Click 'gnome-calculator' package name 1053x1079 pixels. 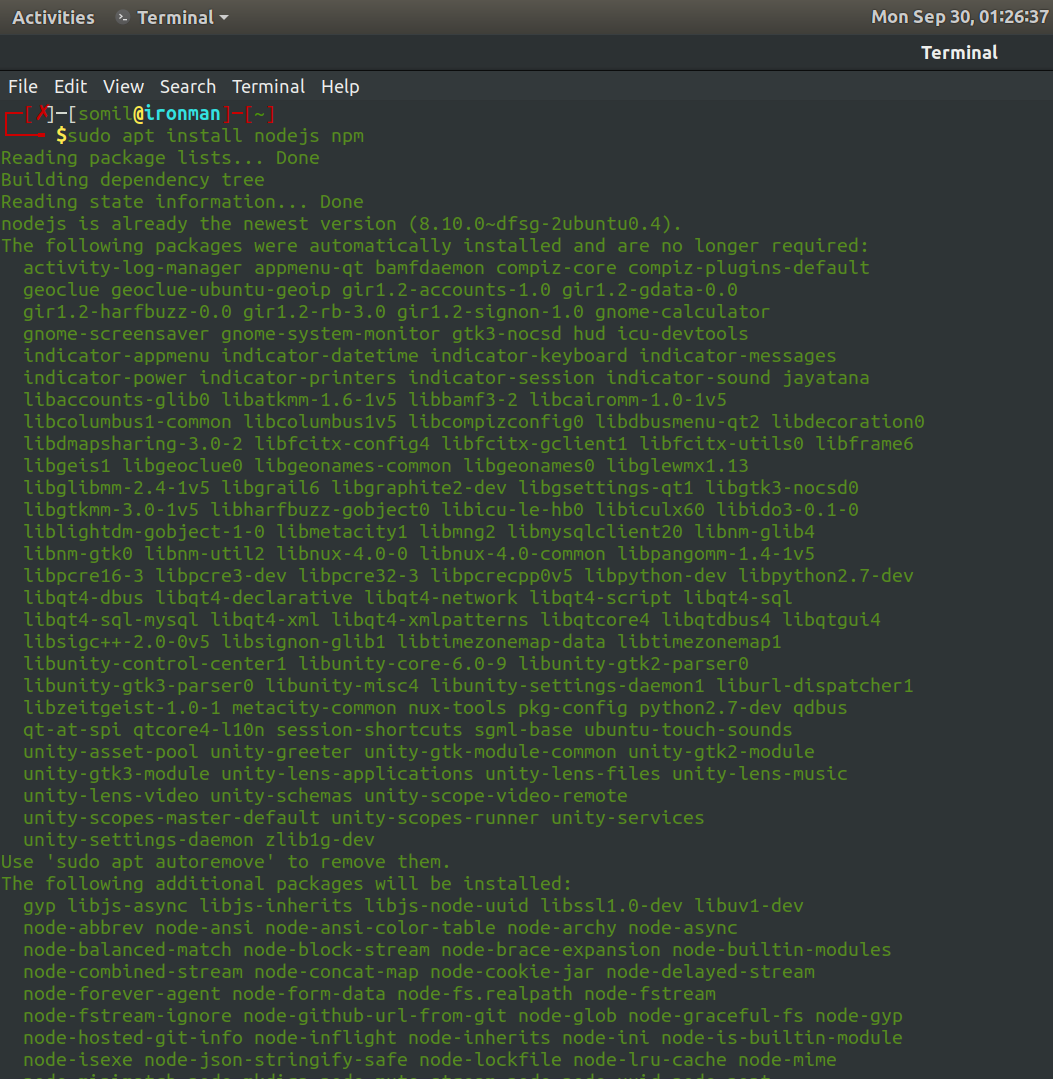click(x=683, y=312)
